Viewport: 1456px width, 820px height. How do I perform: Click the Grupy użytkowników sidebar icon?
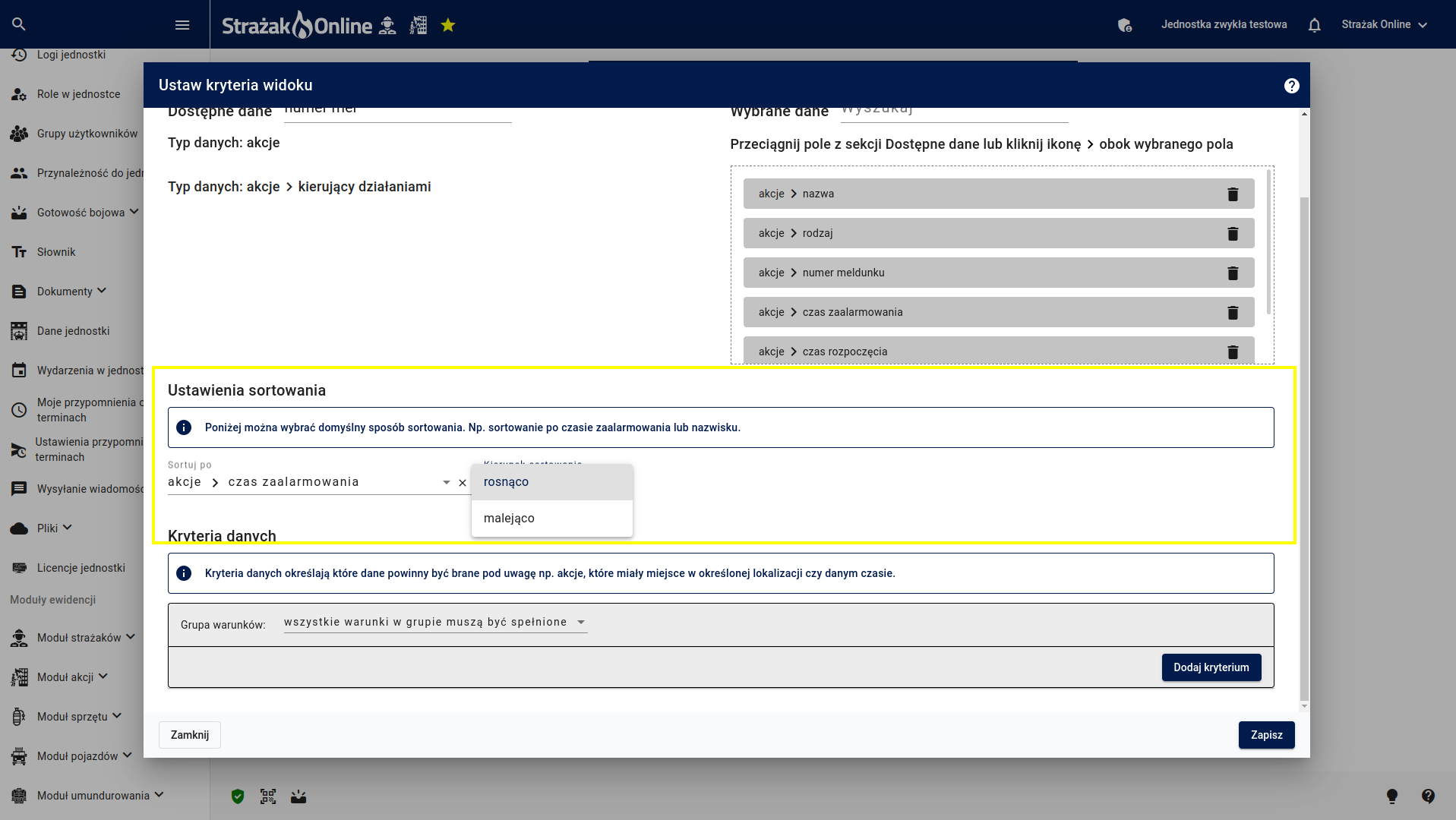coord(19,134)
